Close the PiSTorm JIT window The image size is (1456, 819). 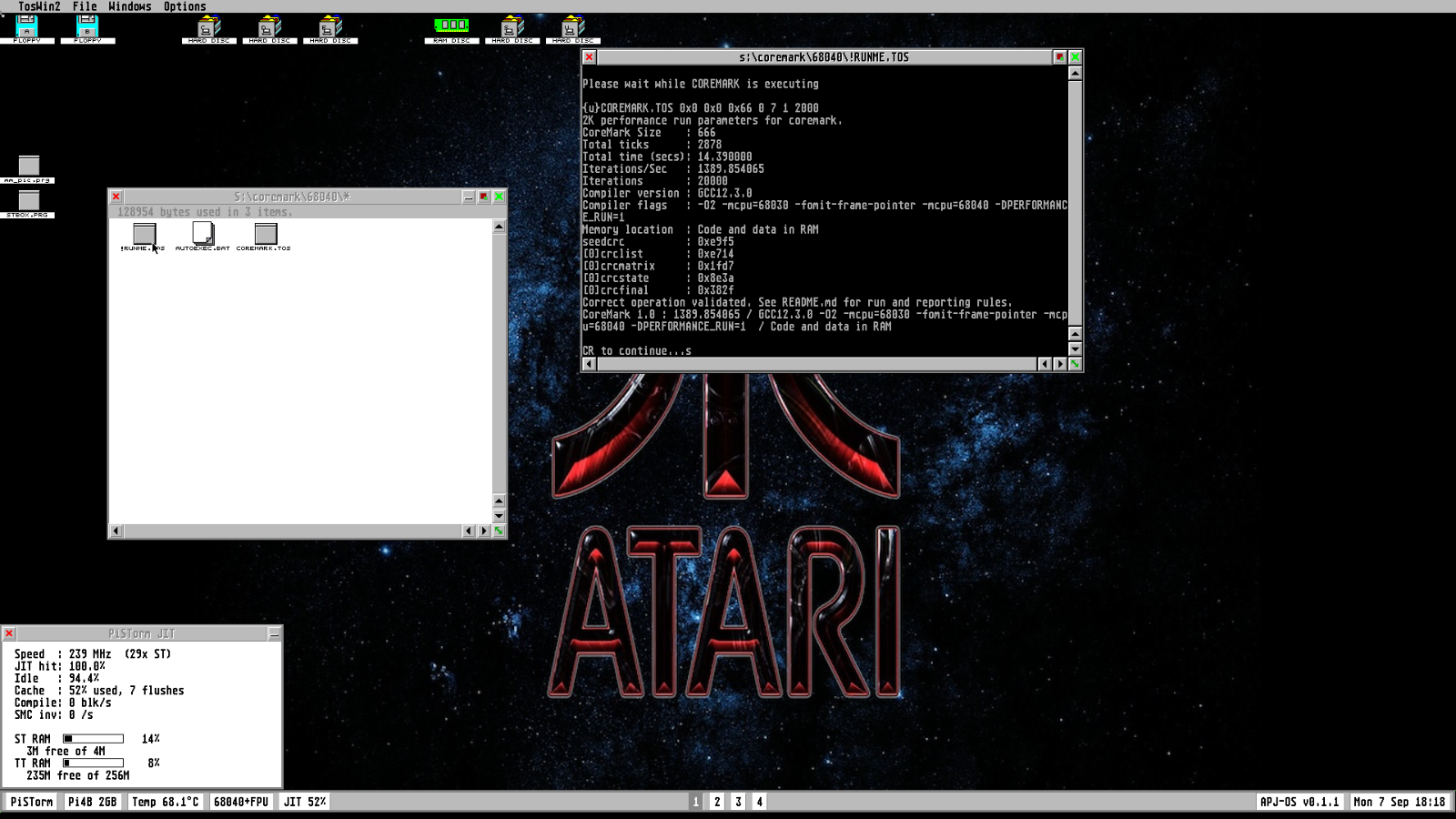point(9,633)
